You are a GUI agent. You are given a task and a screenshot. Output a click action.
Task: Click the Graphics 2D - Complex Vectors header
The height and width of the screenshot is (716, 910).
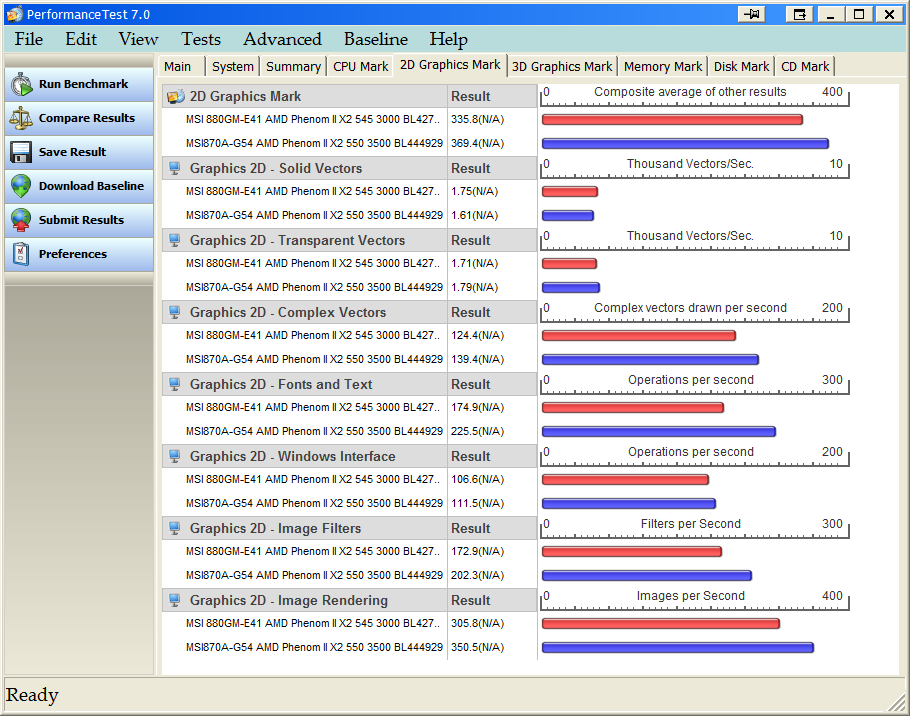288,312
